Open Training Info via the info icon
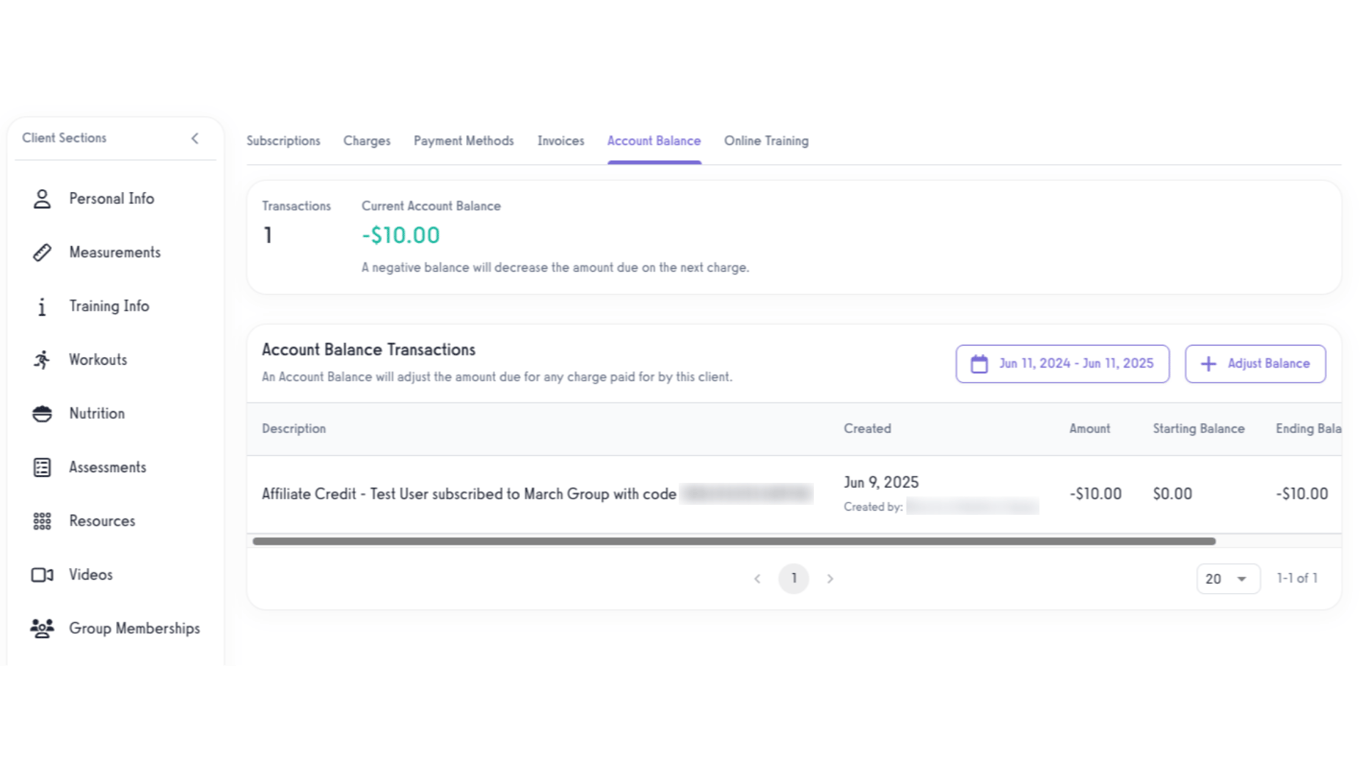 tap(42, 306)
